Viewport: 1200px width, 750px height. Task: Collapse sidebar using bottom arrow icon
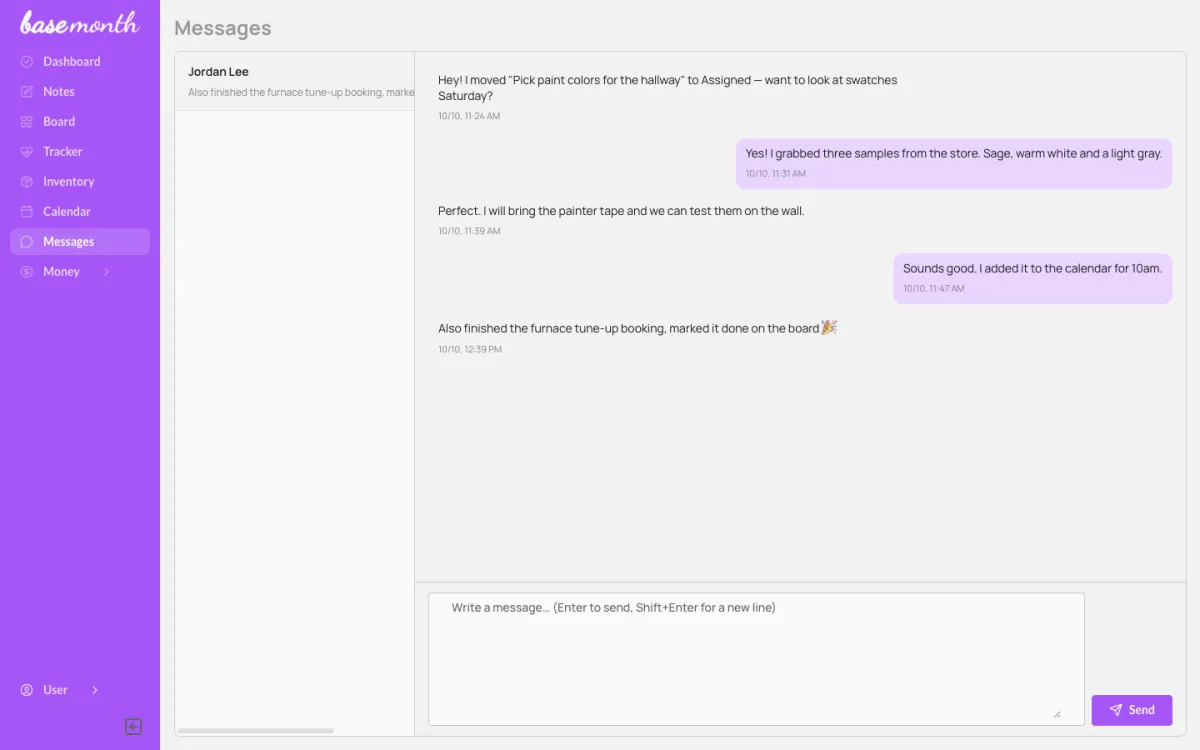coord(133,727)
